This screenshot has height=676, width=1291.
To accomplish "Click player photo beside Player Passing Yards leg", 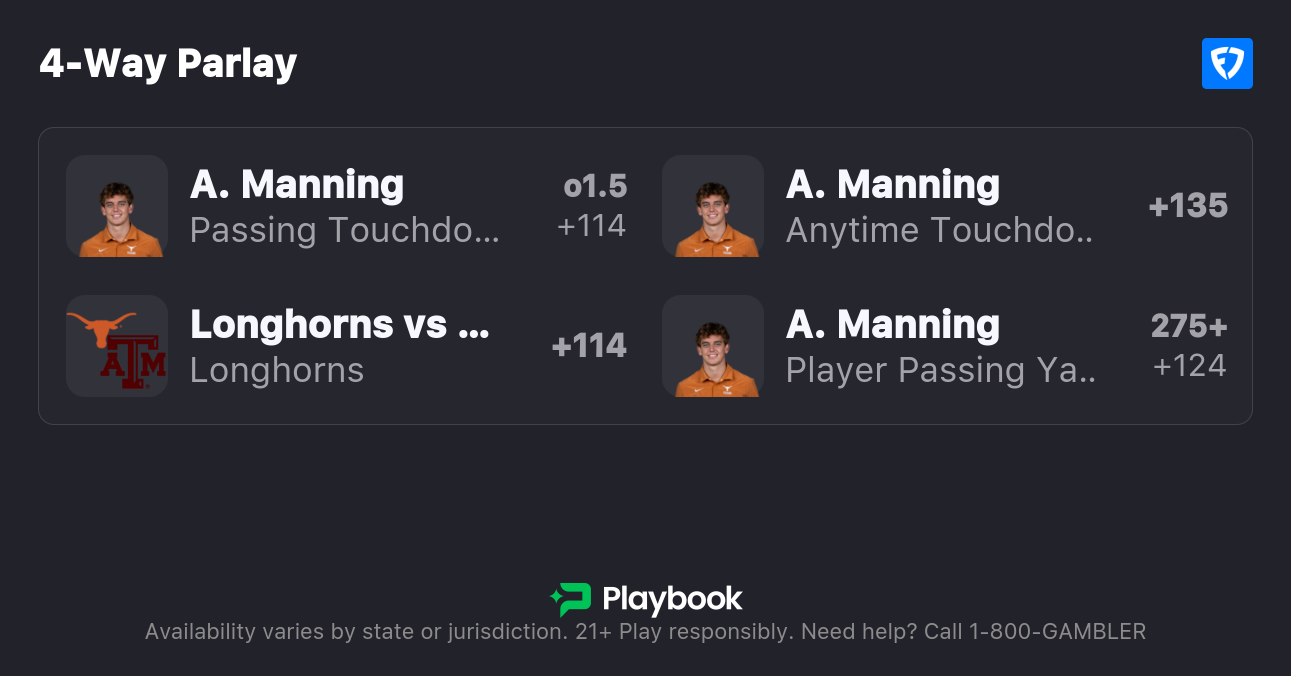I will [712, 346].
